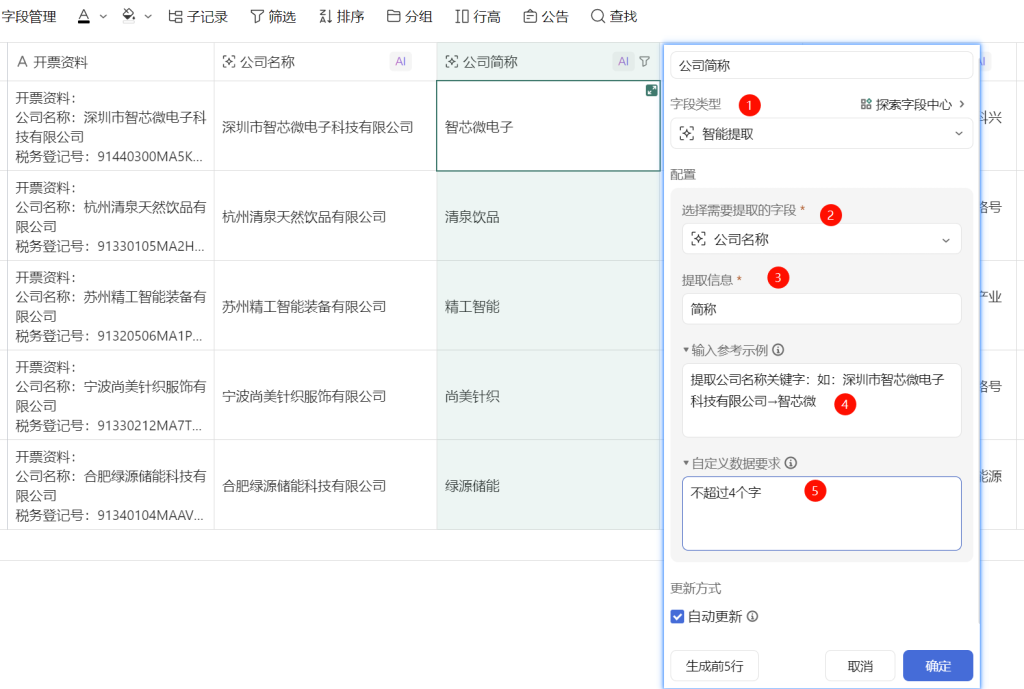Click the filter funnel icon on 公司简称 header
This screenshot has height=689, width=1024.
click(x=645, y=61)
